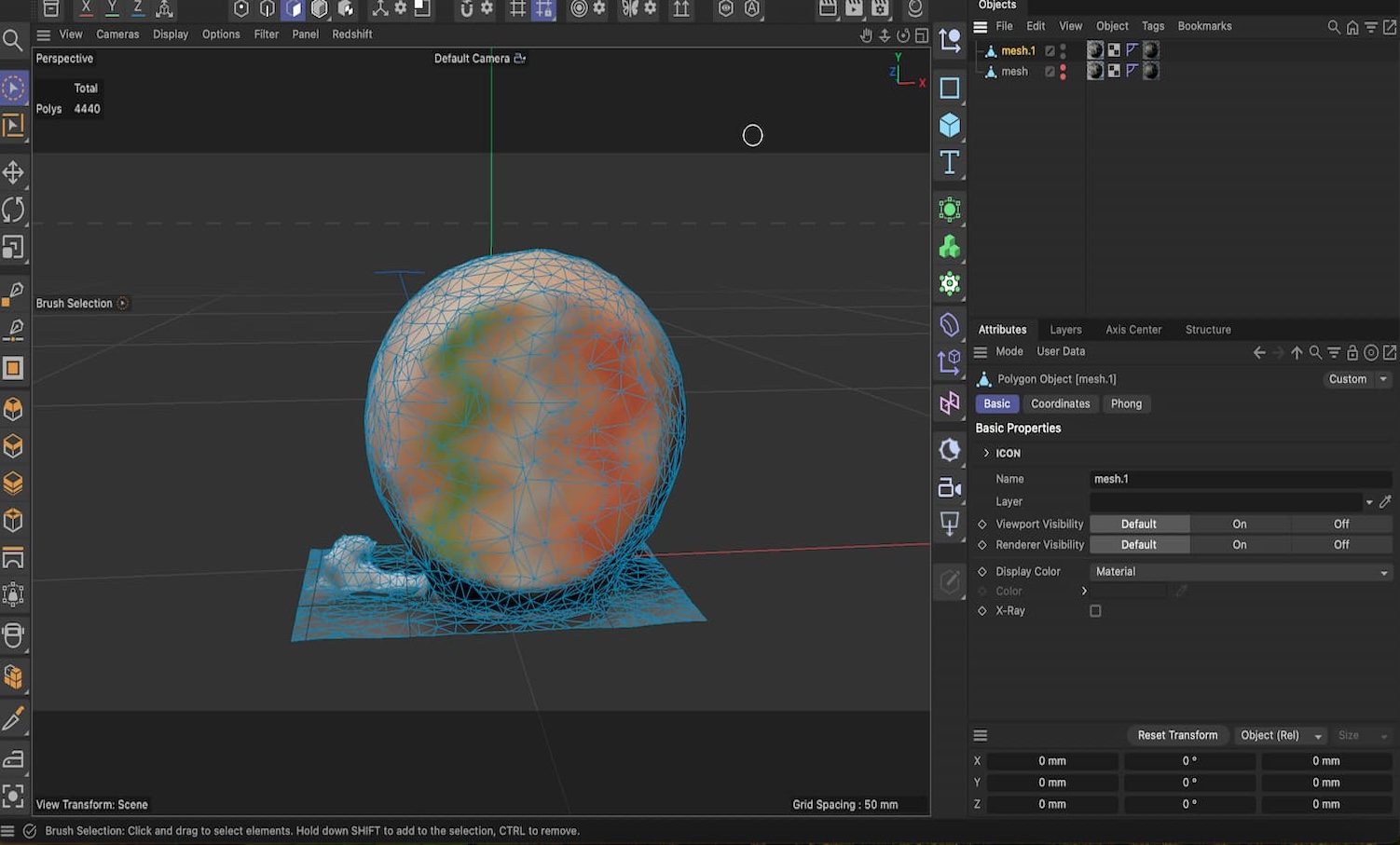
Task: Open the Text spline tool icon
Action: click(950, 161)
